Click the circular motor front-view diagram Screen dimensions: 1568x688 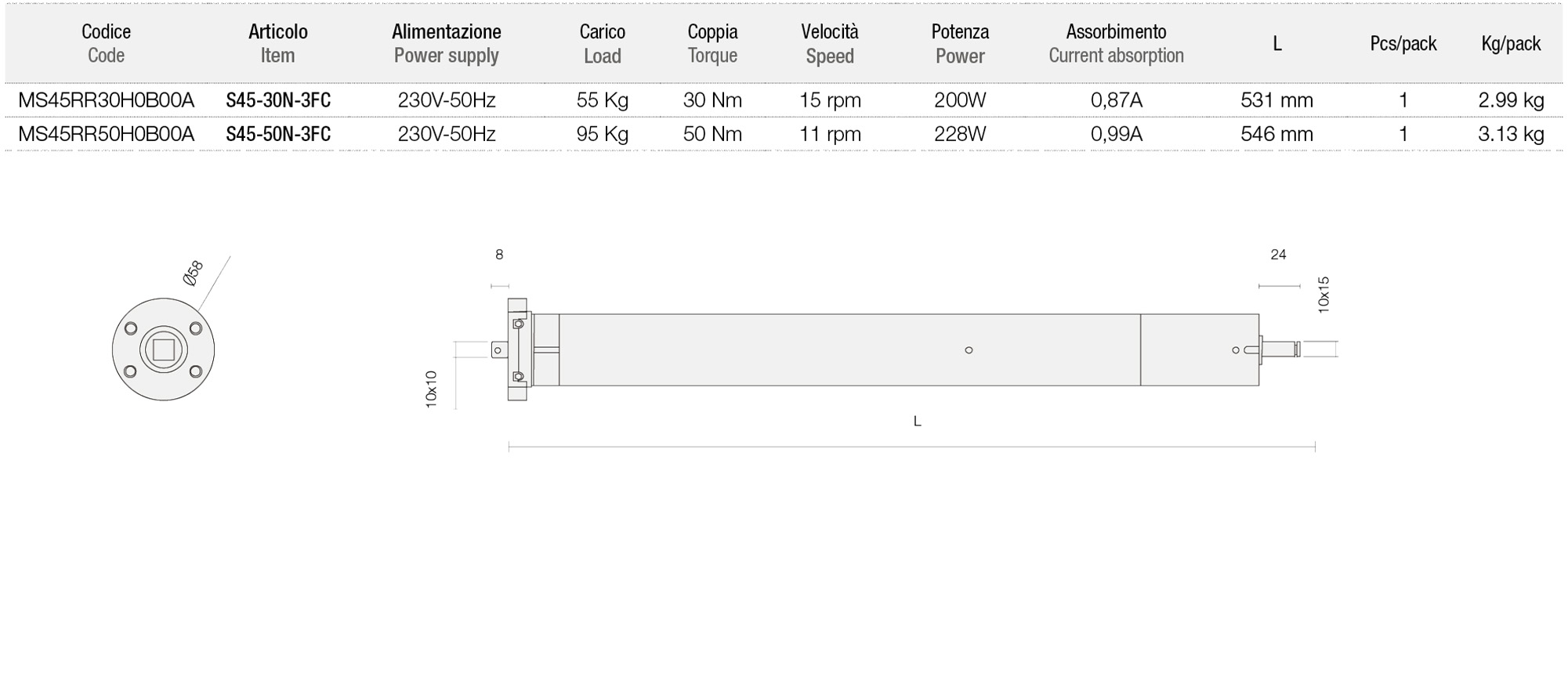[163, 349]
